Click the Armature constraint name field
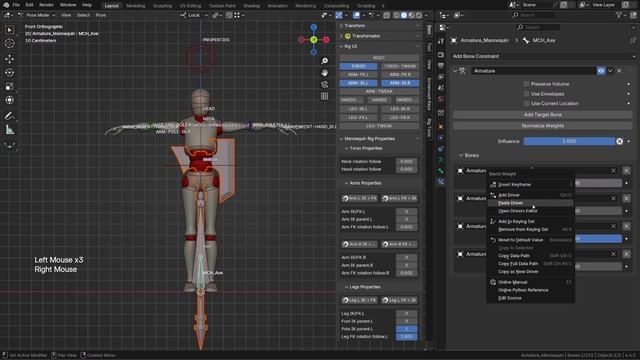The image size is (640, 360). click(534, 71)
